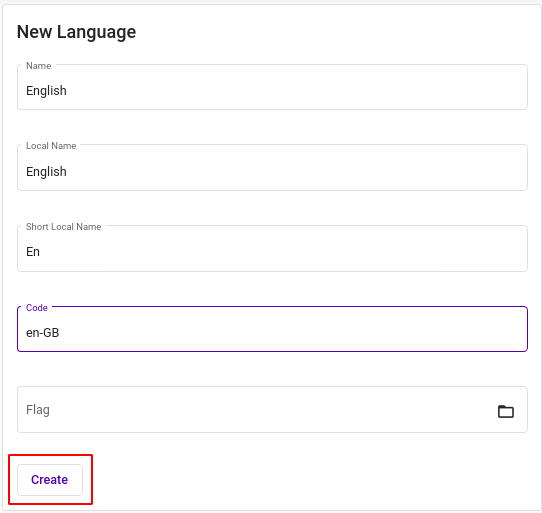This screenshot has width=542, height=513.
Task: Focus the Name input field
Action: click(x=272, y=87)
